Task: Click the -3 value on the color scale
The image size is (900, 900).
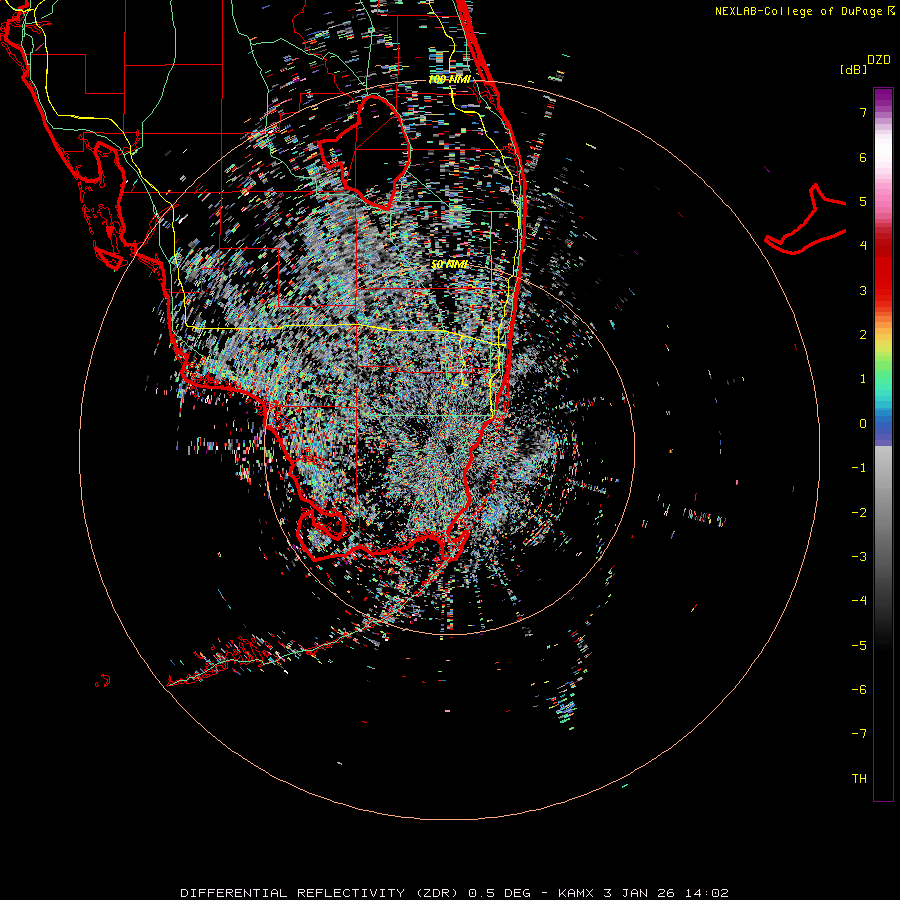Action: coord(859,557)
